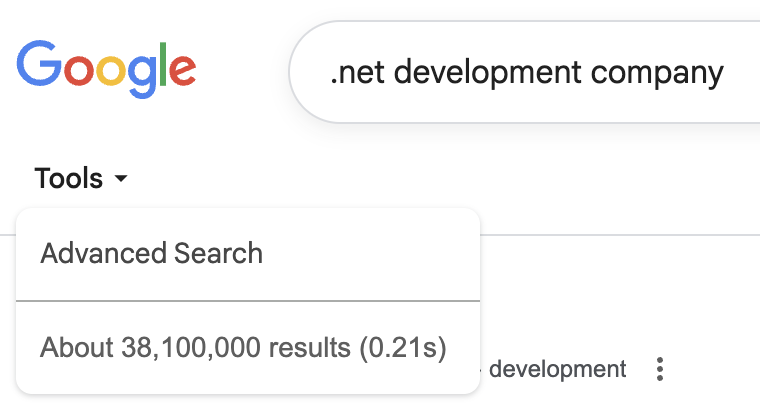The height and width of the screenshot is (408, 760).
Task: Click the empty left edge of search bar
Action: point(310,72)
